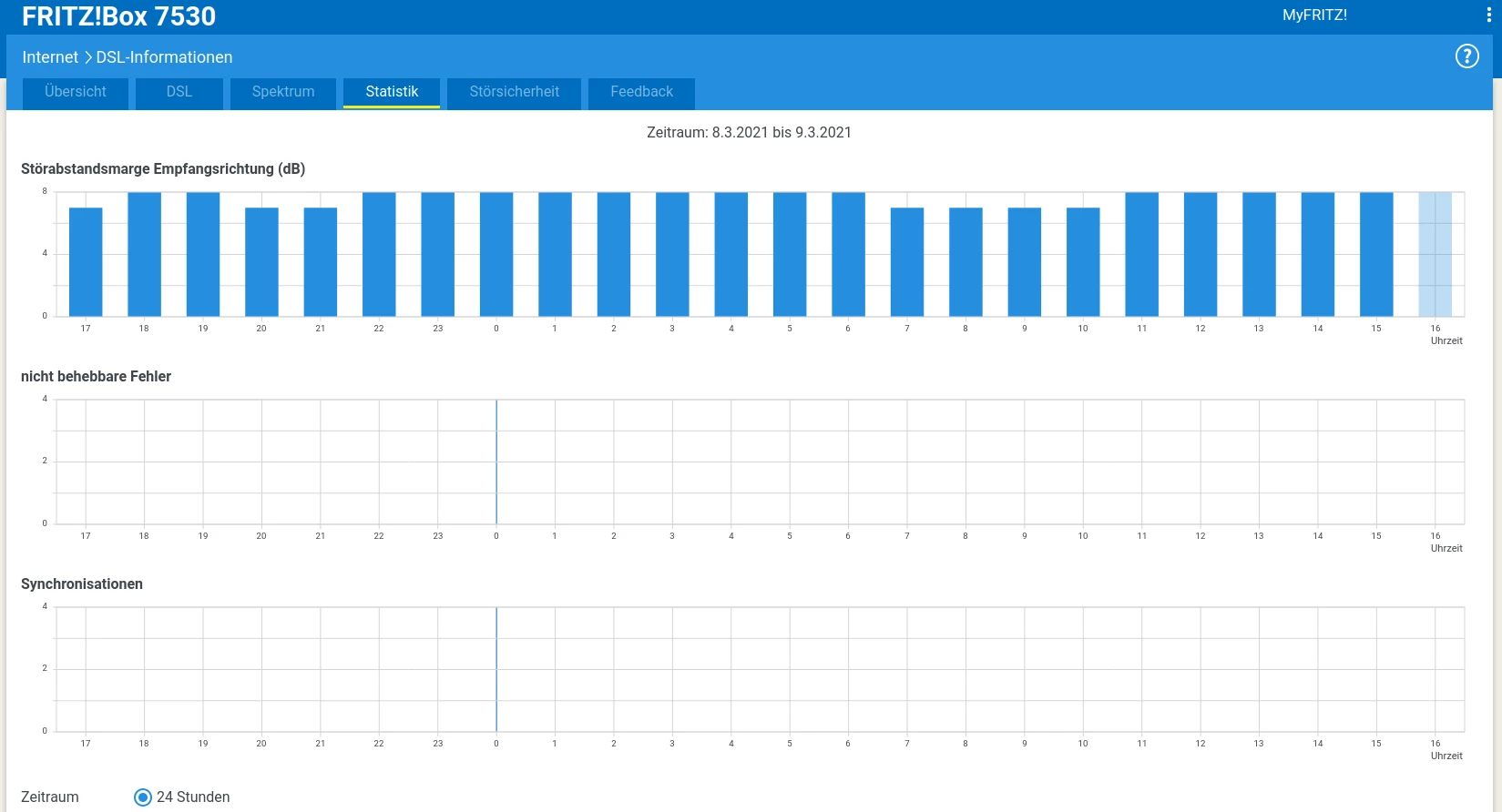Click midnight marker in nicht behebbare Fehler chart
This screenshot has width=1502, height=812.
coord(496,462)
